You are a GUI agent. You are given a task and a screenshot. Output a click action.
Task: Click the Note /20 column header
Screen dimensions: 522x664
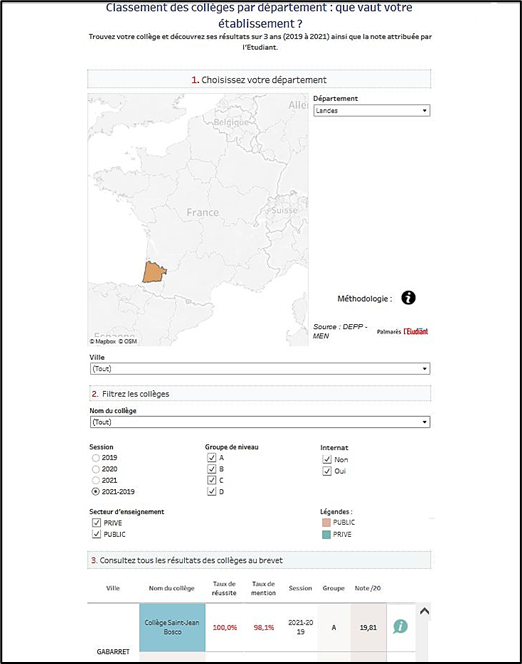pyautogui.click(x=367, y=588)
